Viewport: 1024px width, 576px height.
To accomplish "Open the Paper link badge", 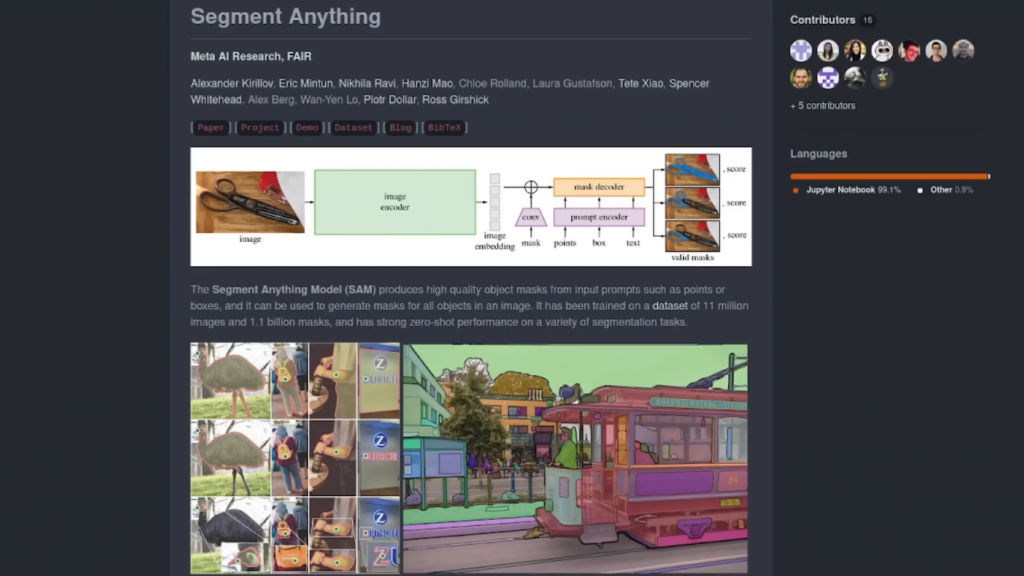I will 211,128.
